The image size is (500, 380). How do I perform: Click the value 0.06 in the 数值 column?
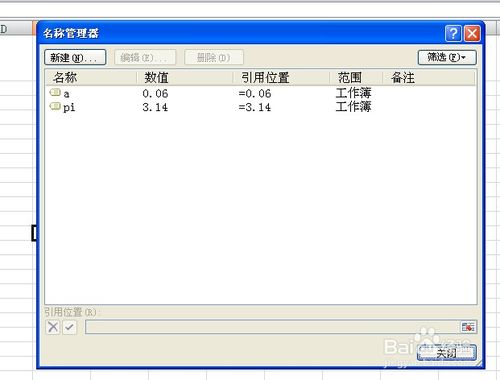tap(155, 94)
